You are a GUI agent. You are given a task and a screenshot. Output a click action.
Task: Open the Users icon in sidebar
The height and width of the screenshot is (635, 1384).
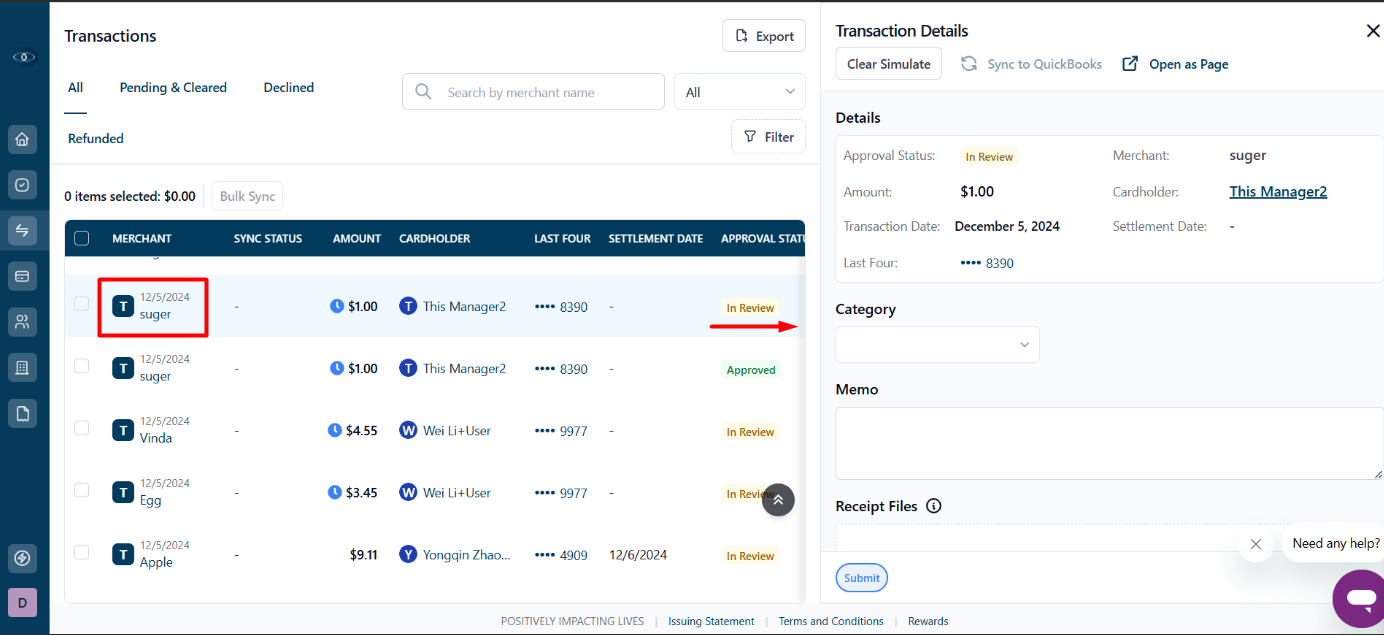pyautogui.click(x=23, y=321)
